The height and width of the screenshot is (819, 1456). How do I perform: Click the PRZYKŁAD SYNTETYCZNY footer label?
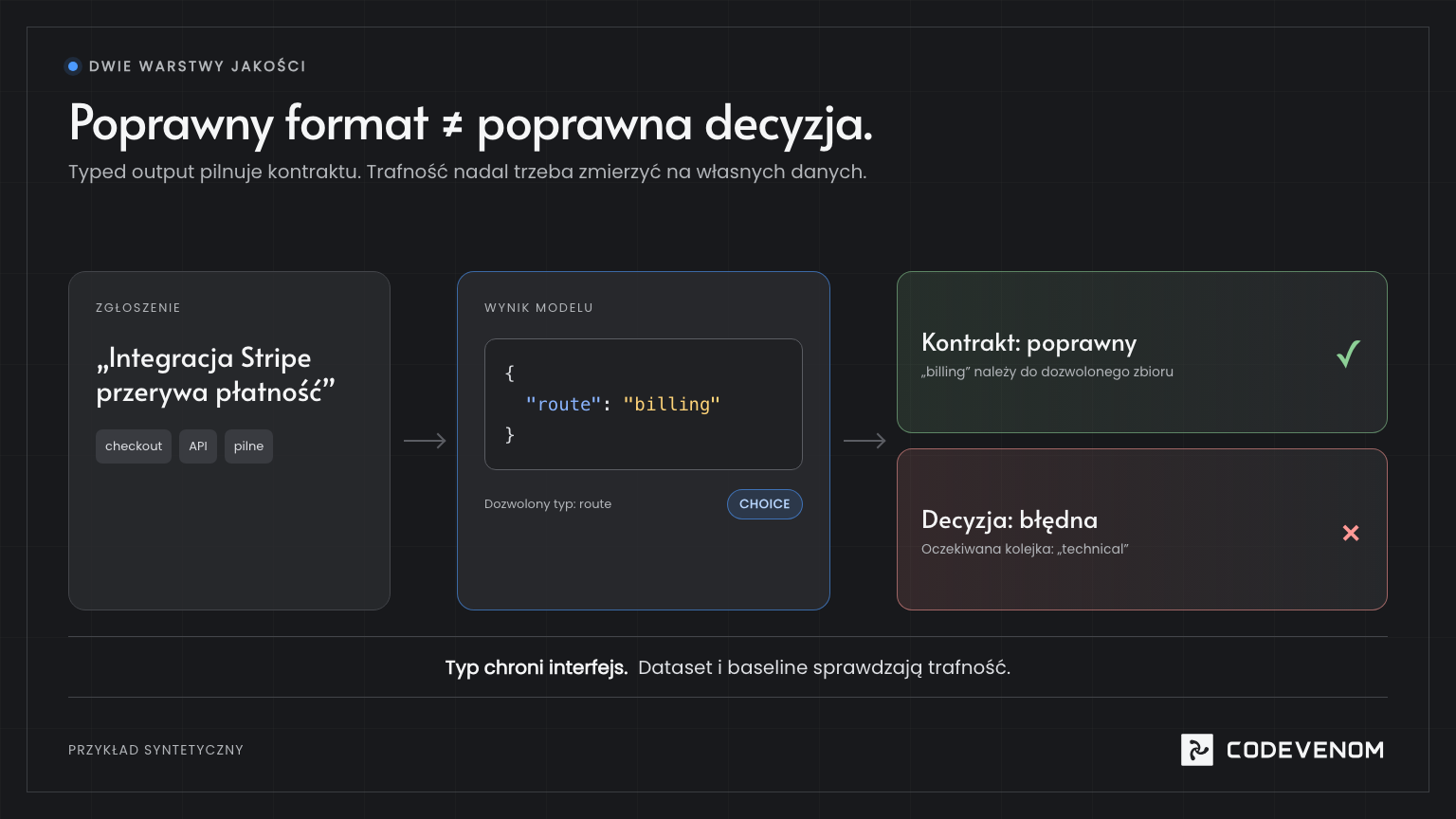coord(156,750)
